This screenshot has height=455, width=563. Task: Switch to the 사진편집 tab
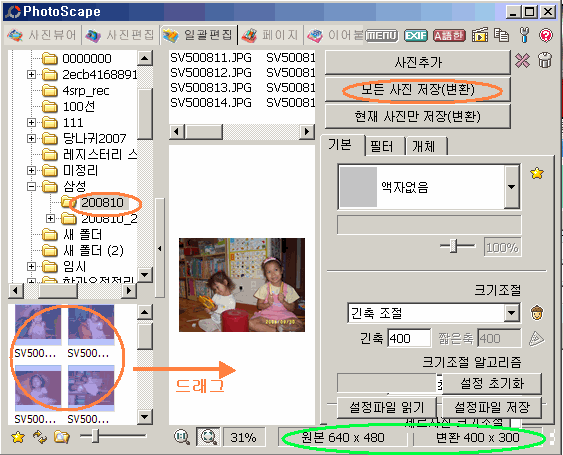click(x=120, y=35)
